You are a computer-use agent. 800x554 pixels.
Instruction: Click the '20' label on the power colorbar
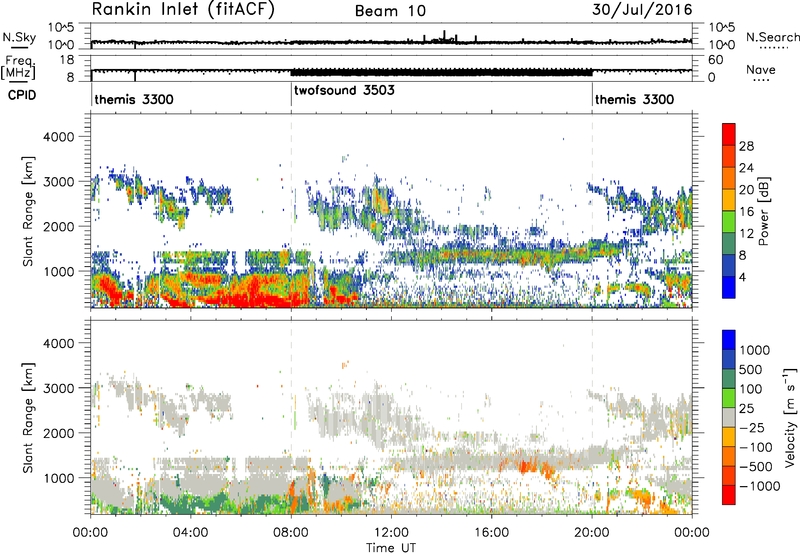(x=746, y=190)
